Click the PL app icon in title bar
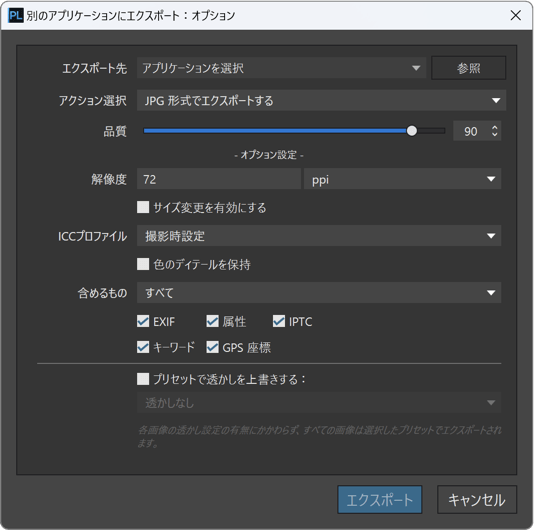534x530 pixels. point(15,15)
